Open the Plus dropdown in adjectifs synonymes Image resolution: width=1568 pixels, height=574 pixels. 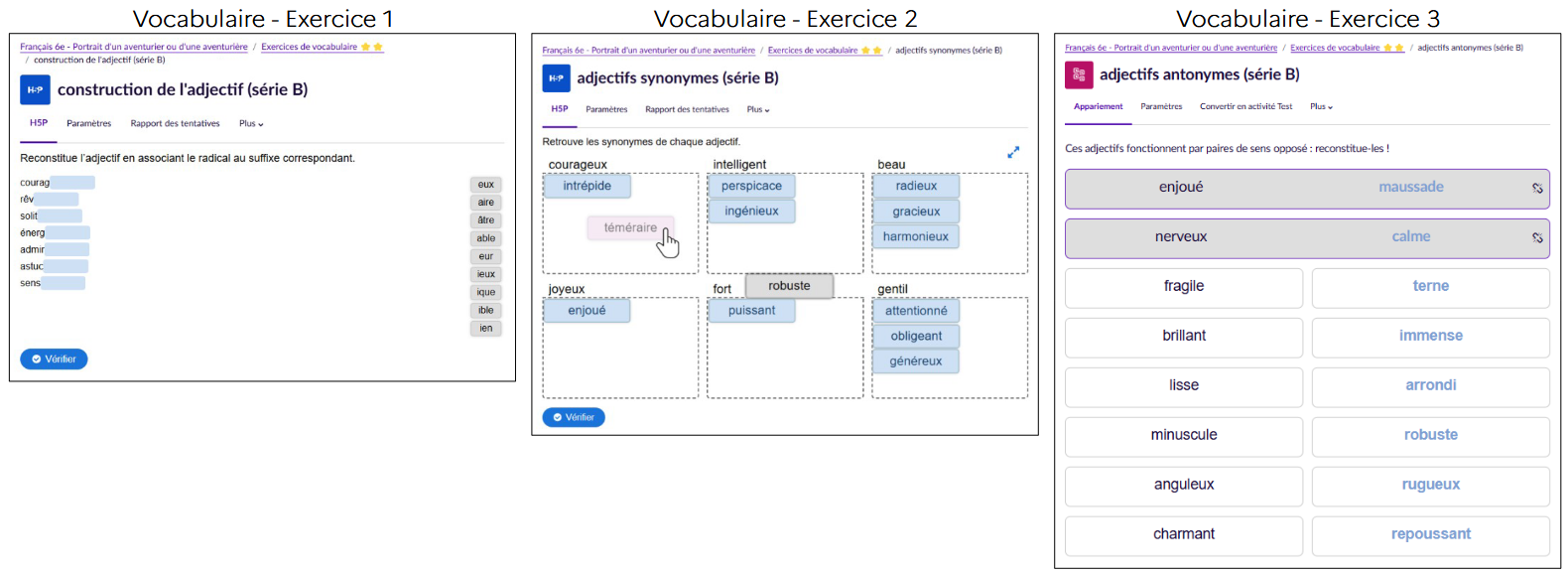point(758,110)
